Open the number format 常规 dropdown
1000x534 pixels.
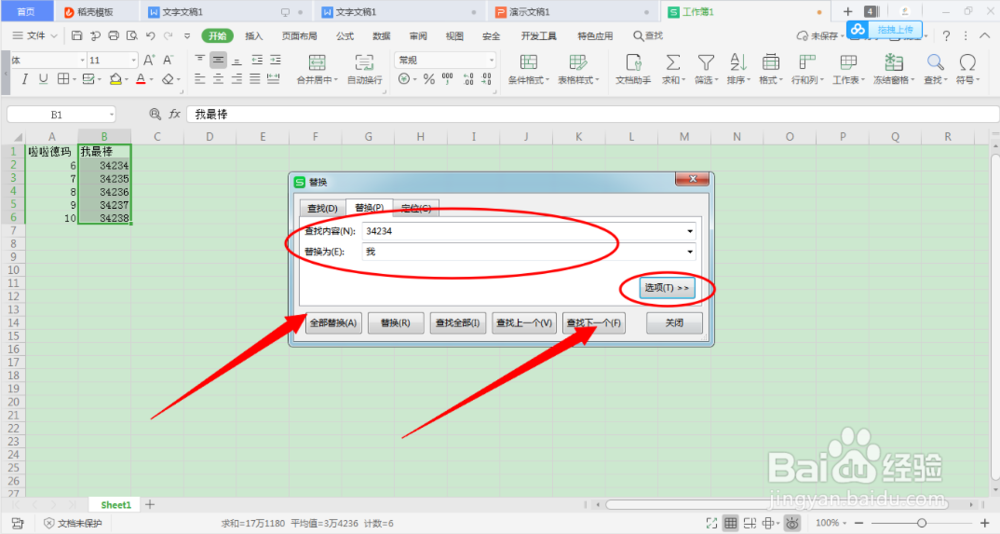(491, 60)
